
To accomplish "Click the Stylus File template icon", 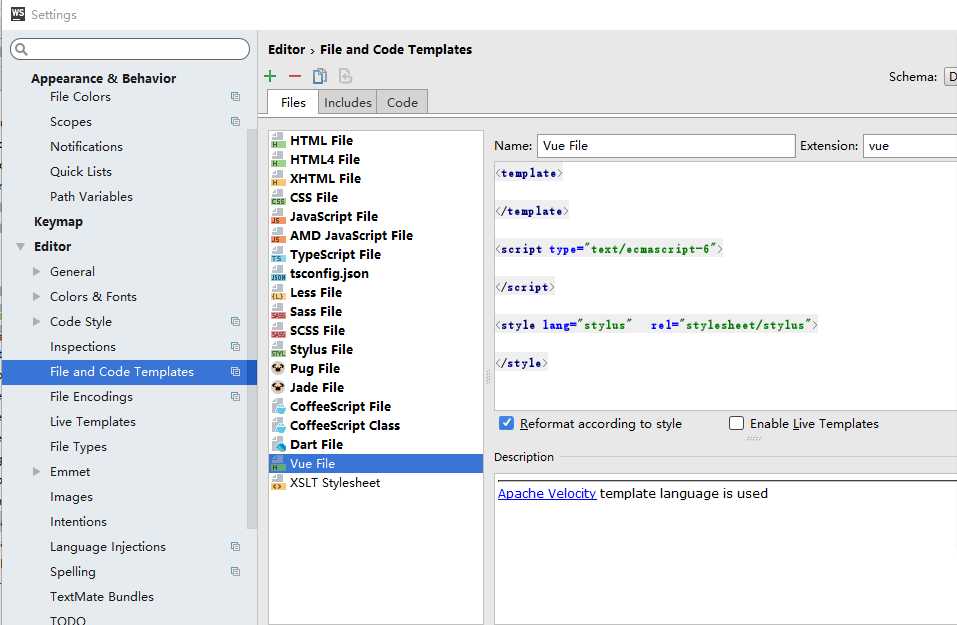I will click(278, 349).
